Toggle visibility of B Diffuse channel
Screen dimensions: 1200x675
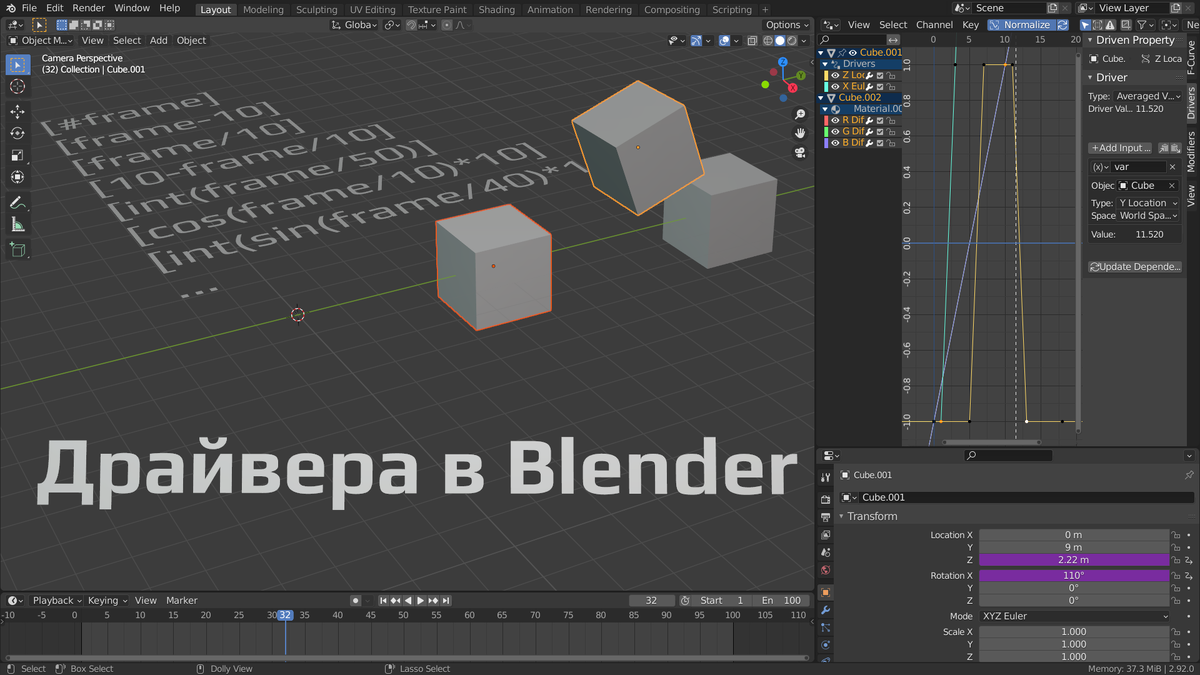pyautogui.click(x=834, y=143)
